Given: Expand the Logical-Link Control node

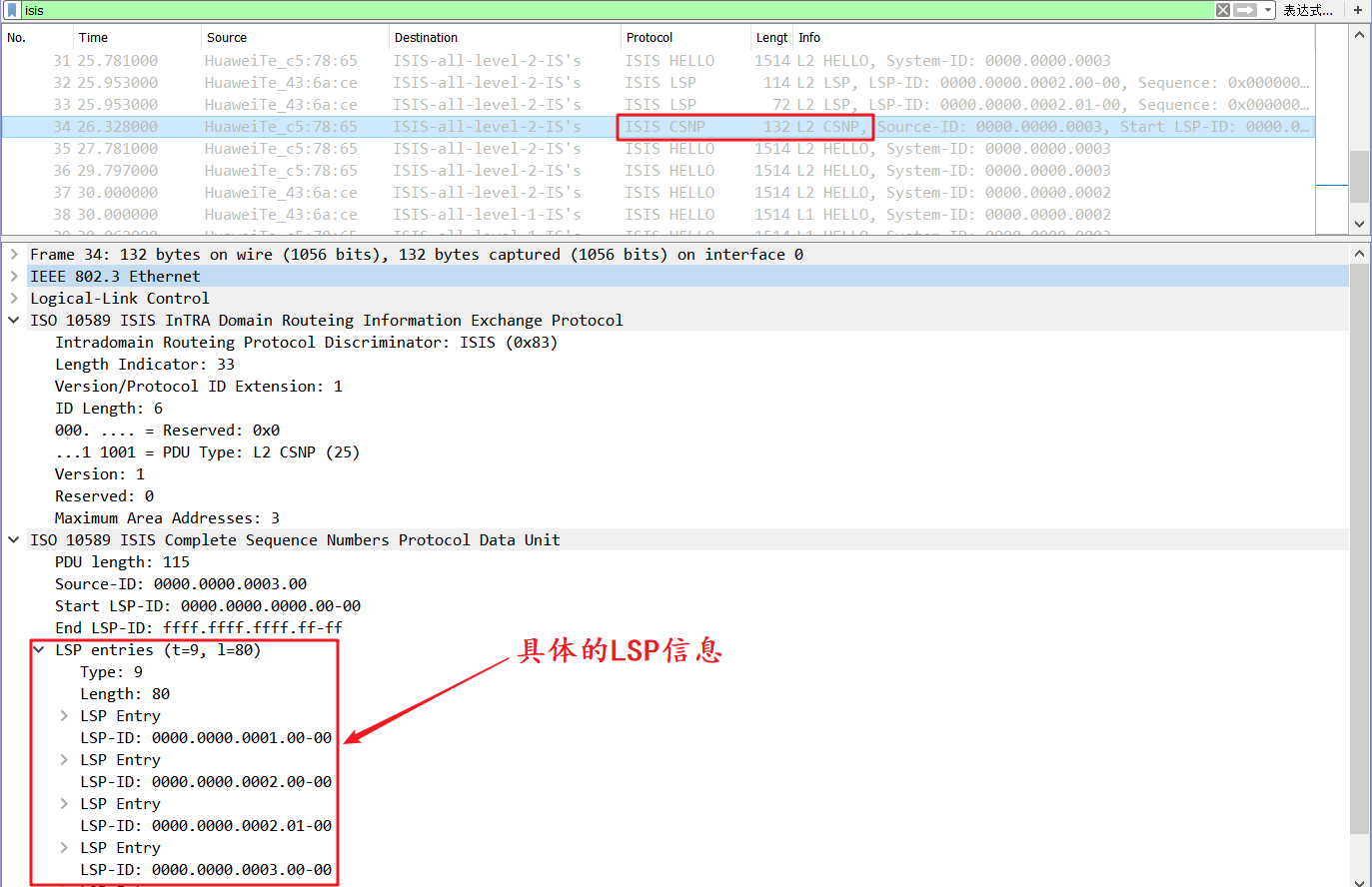Looking at the screenshot, I should 14,299.
